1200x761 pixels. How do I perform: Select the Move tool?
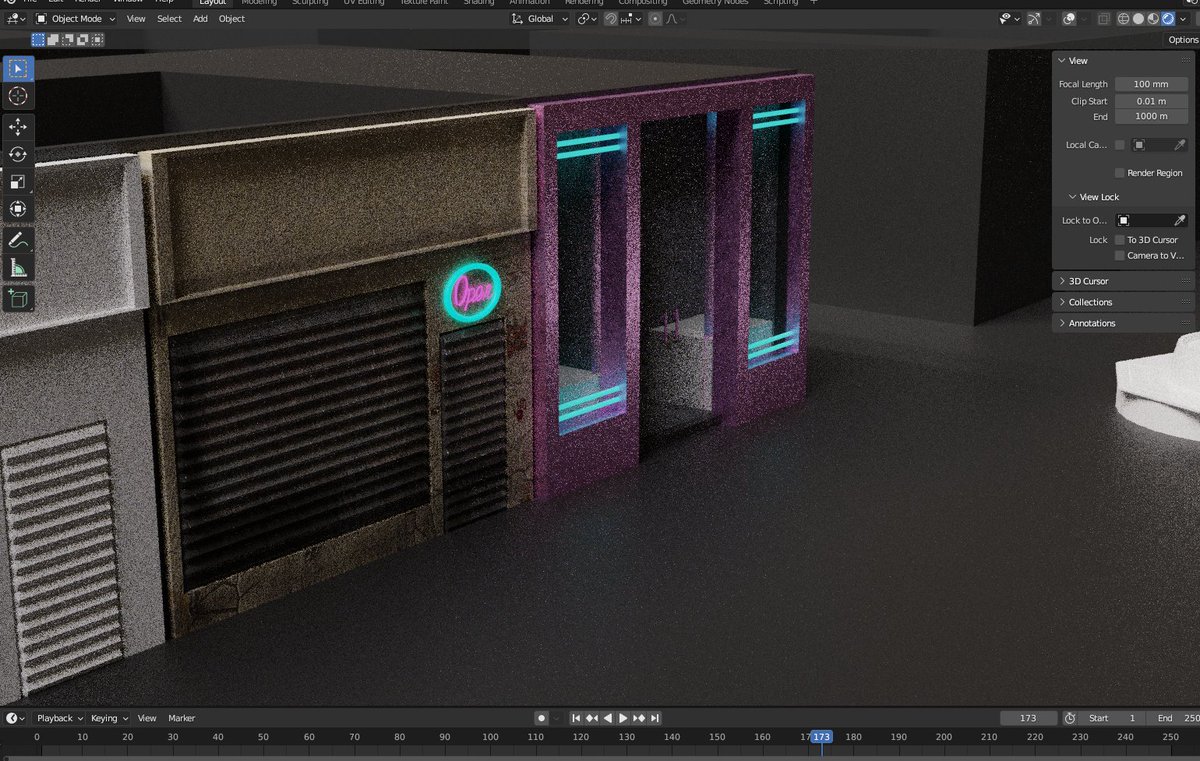point(18,127)
